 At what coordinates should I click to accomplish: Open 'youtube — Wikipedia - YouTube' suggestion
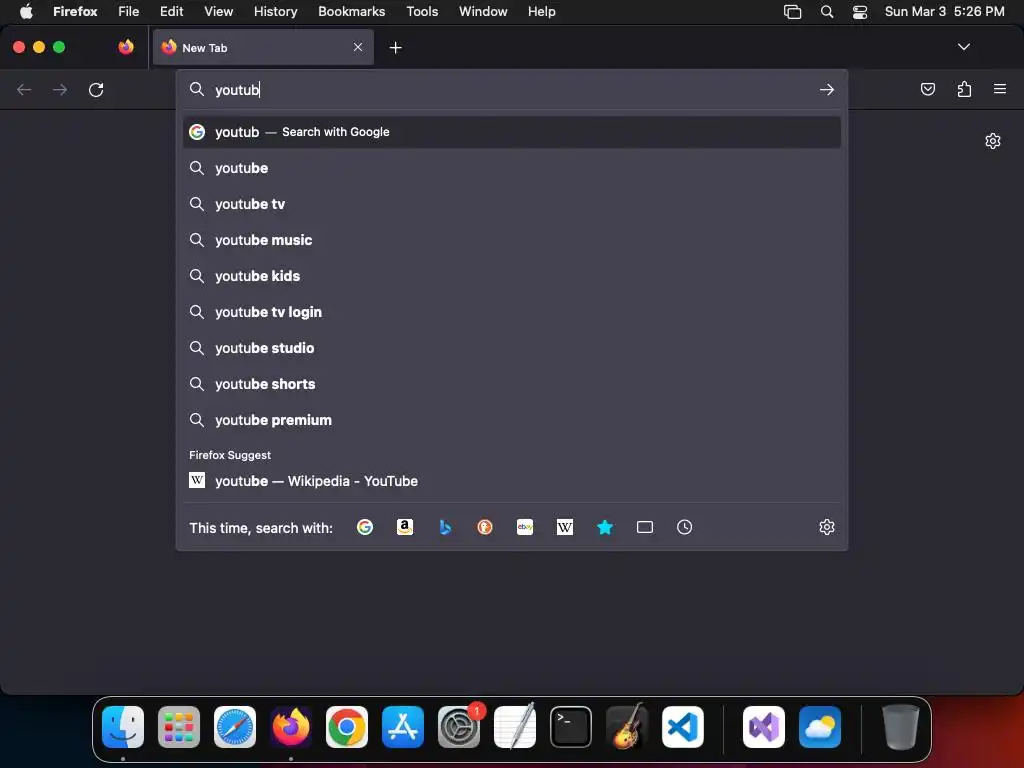512,481
